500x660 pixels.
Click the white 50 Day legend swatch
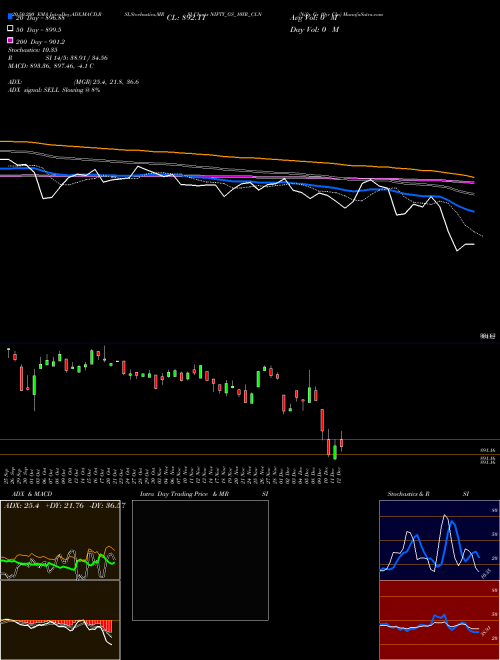point(11,29)
